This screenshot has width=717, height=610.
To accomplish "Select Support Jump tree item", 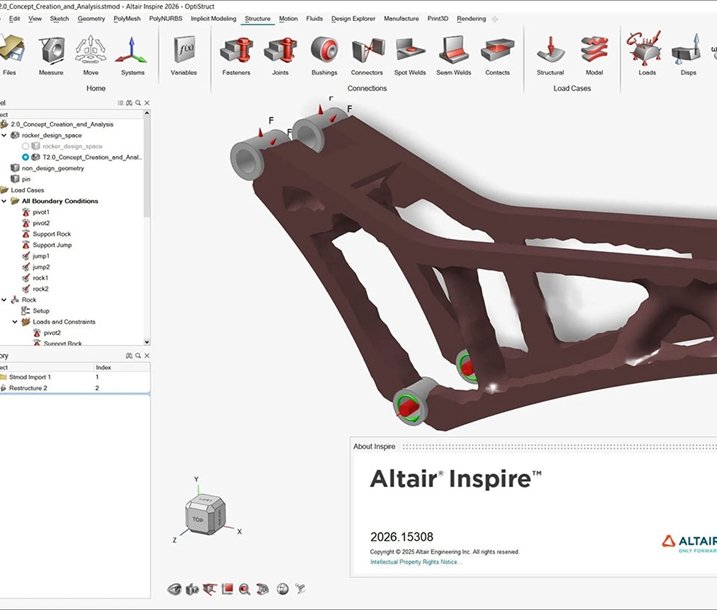I will 52,245.
